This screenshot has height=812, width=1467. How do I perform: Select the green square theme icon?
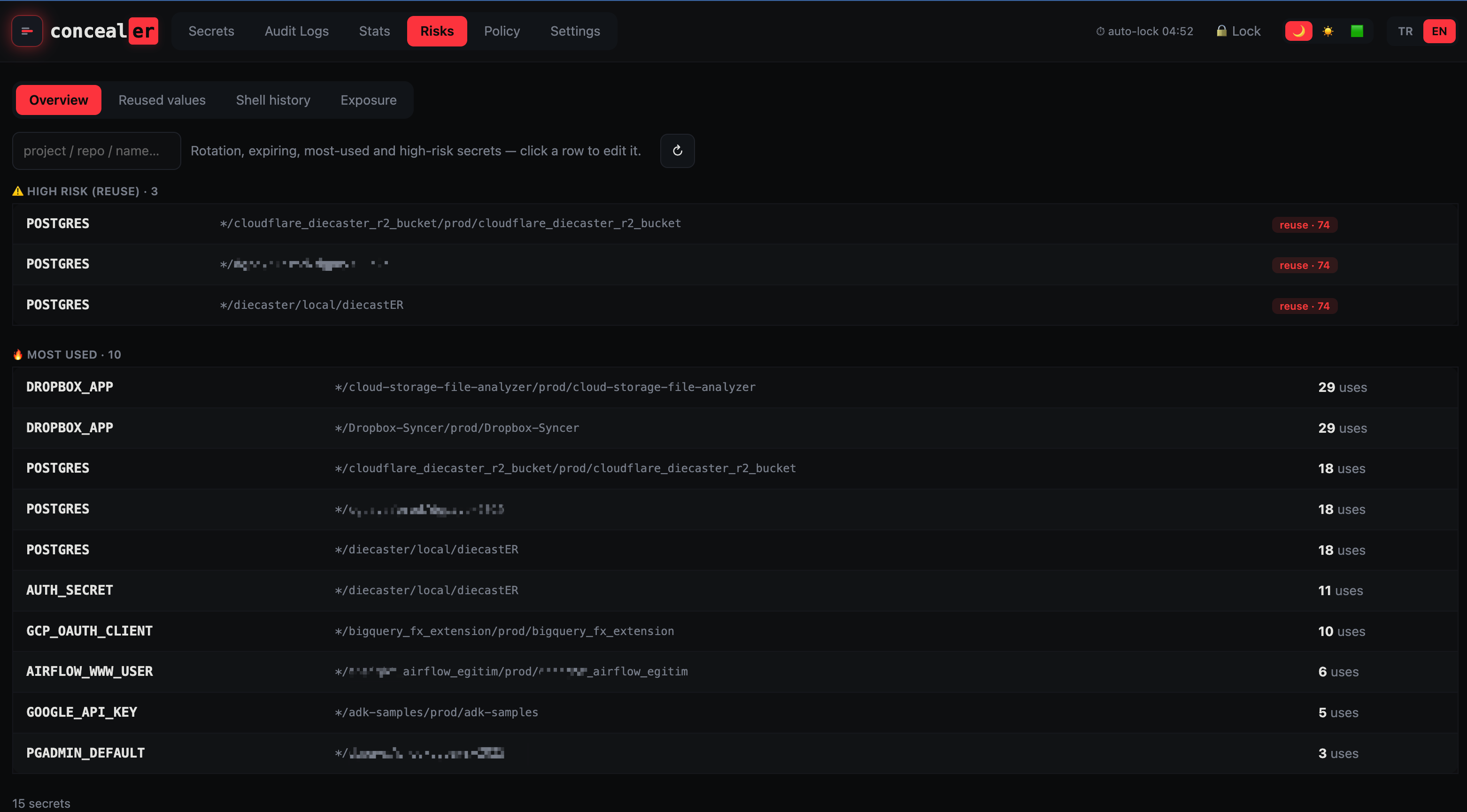tap(1357, 31)
